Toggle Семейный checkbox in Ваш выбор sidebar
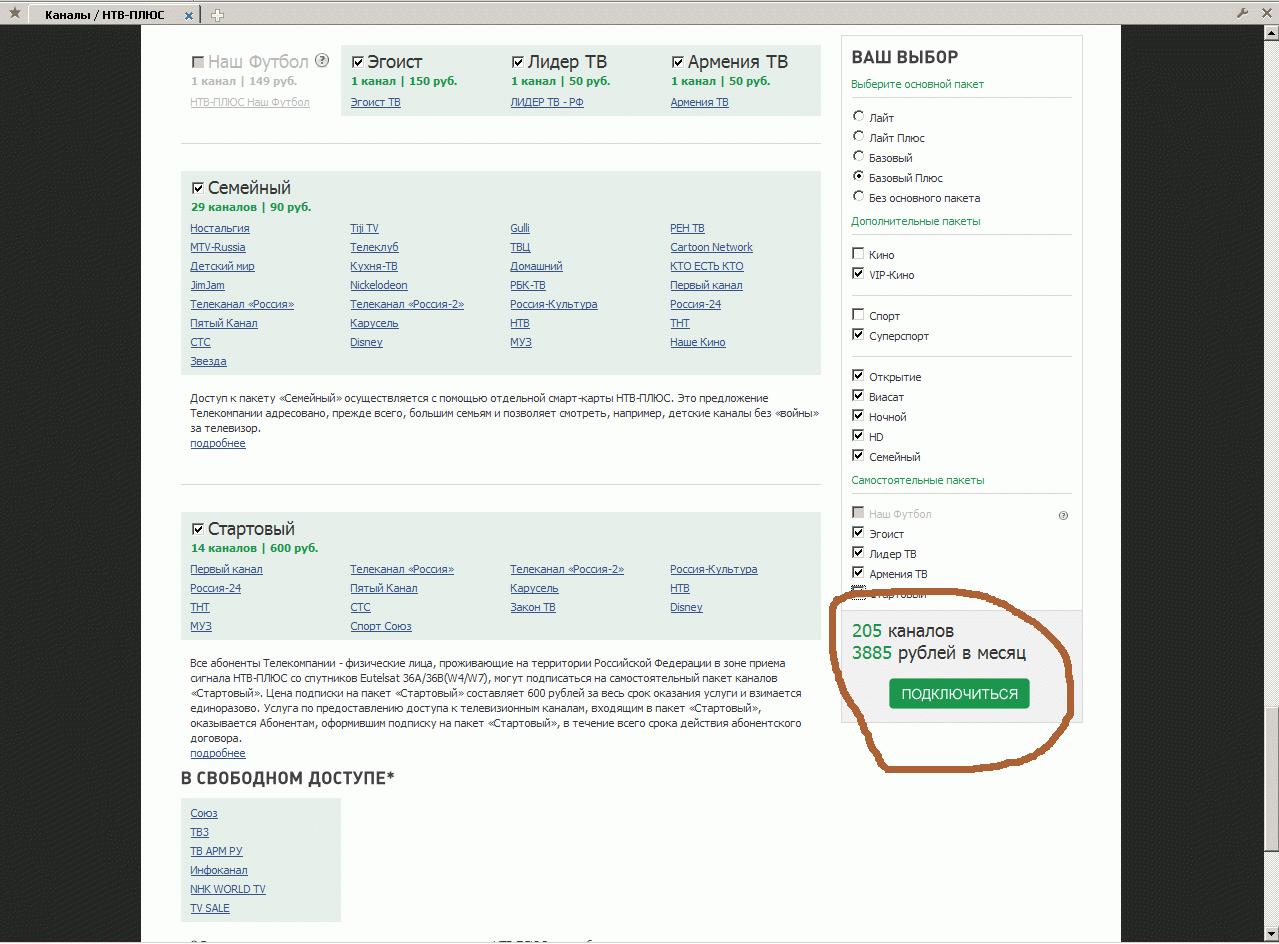The height and width of the screenshot is (944, 1279). click(858, 455)
